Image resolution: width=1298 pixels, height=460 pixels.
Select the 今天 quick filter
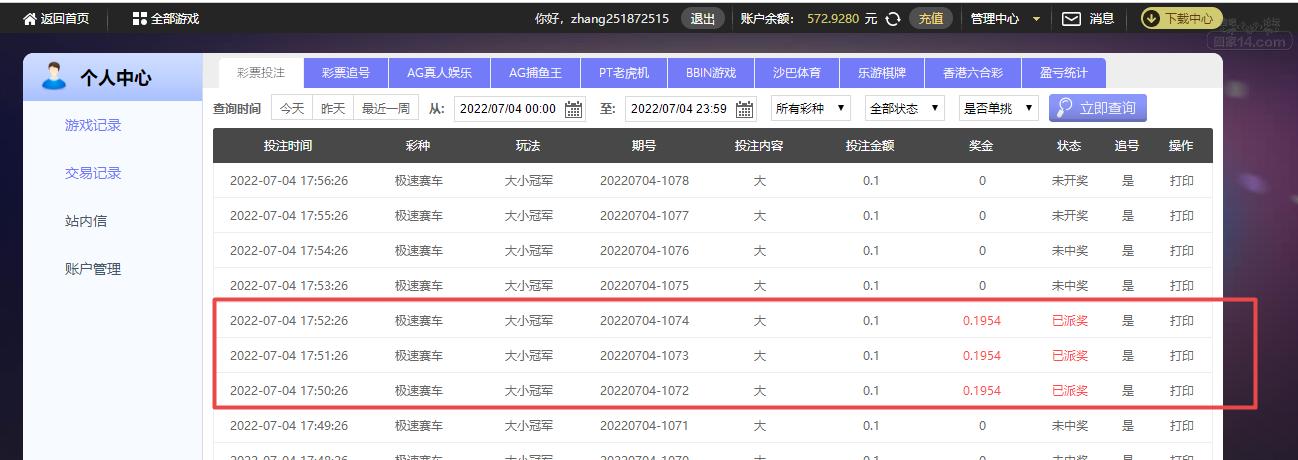292,108
